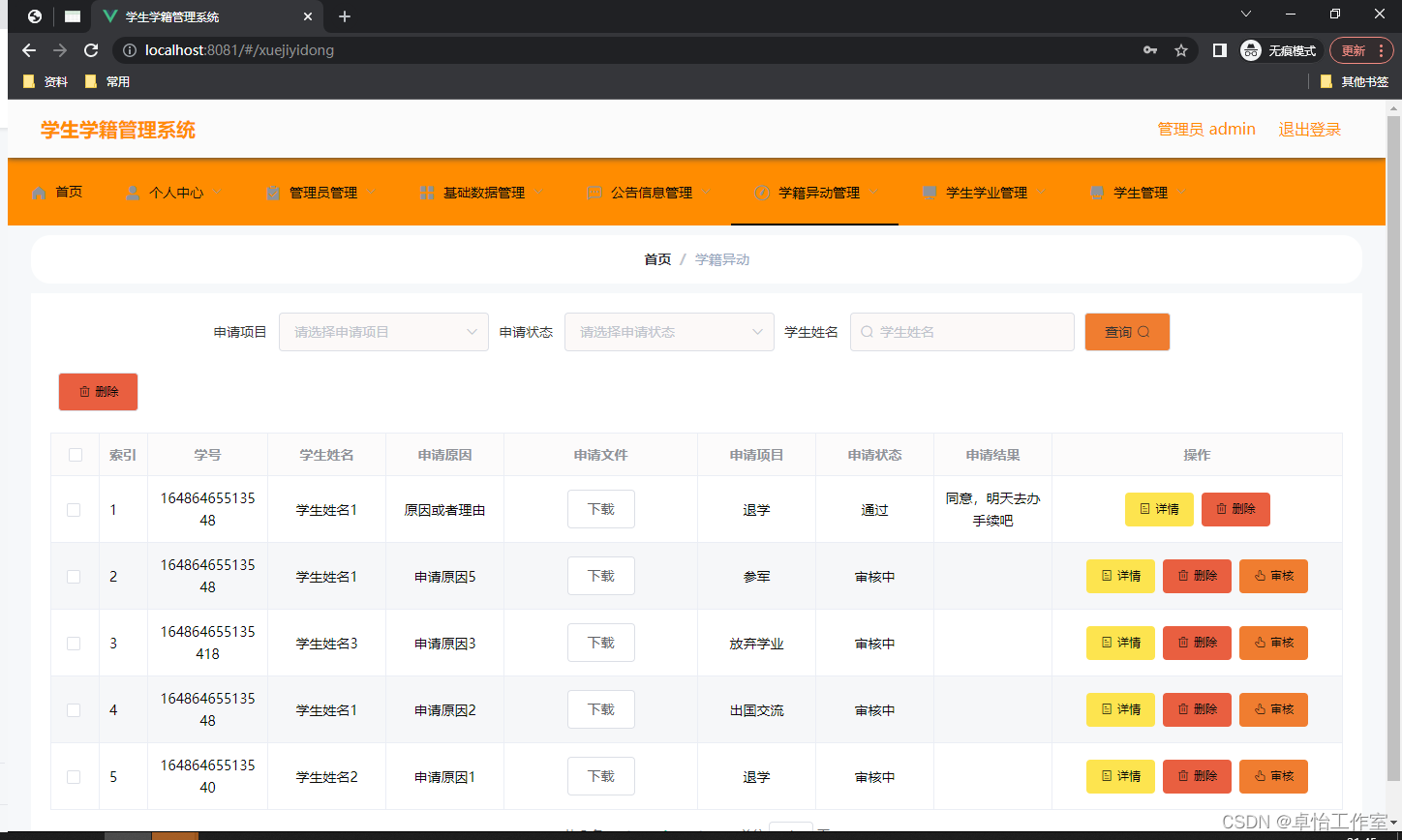
Task: Expand the 个人中心 menu arrow
Action: click(x=218, y=192)
